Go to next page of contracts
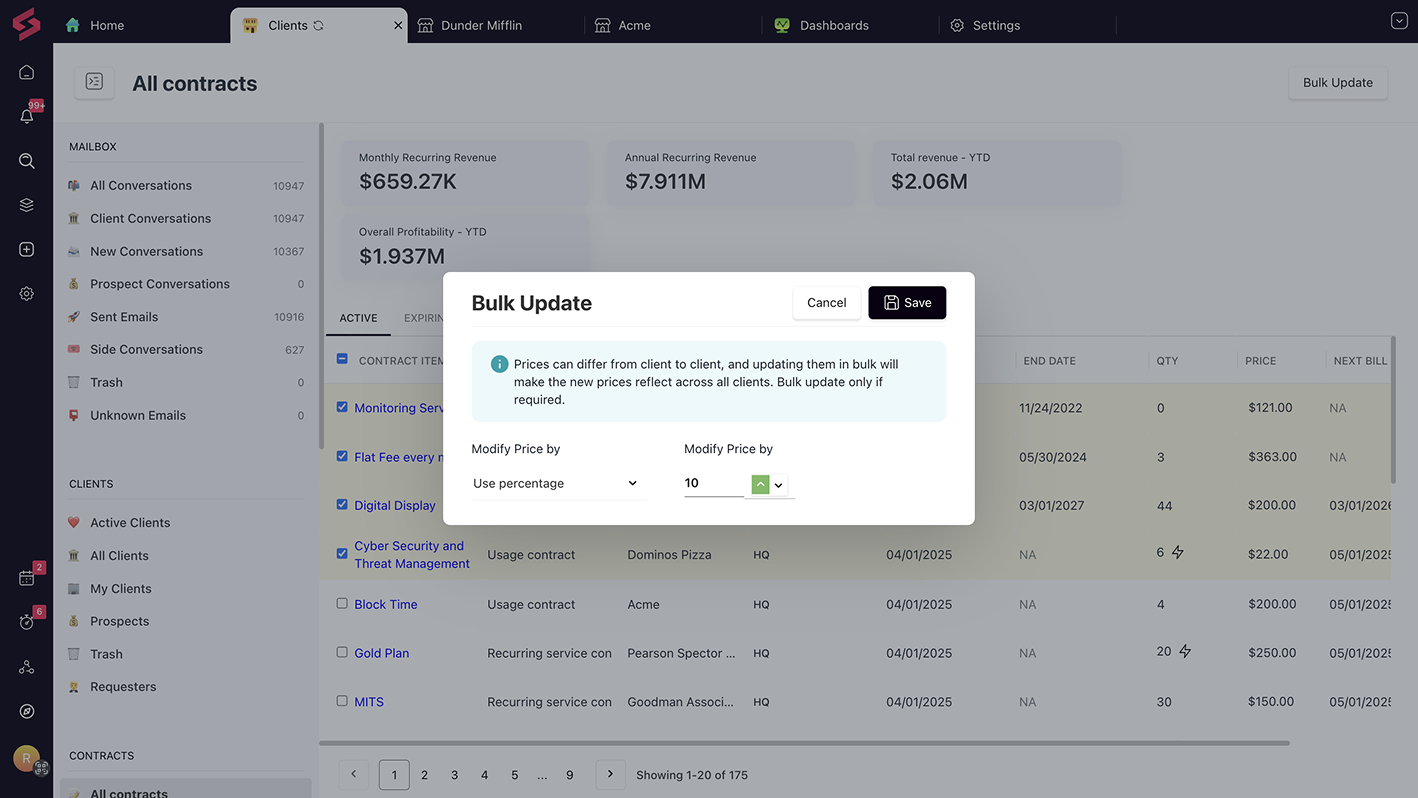 pos(611,775)
